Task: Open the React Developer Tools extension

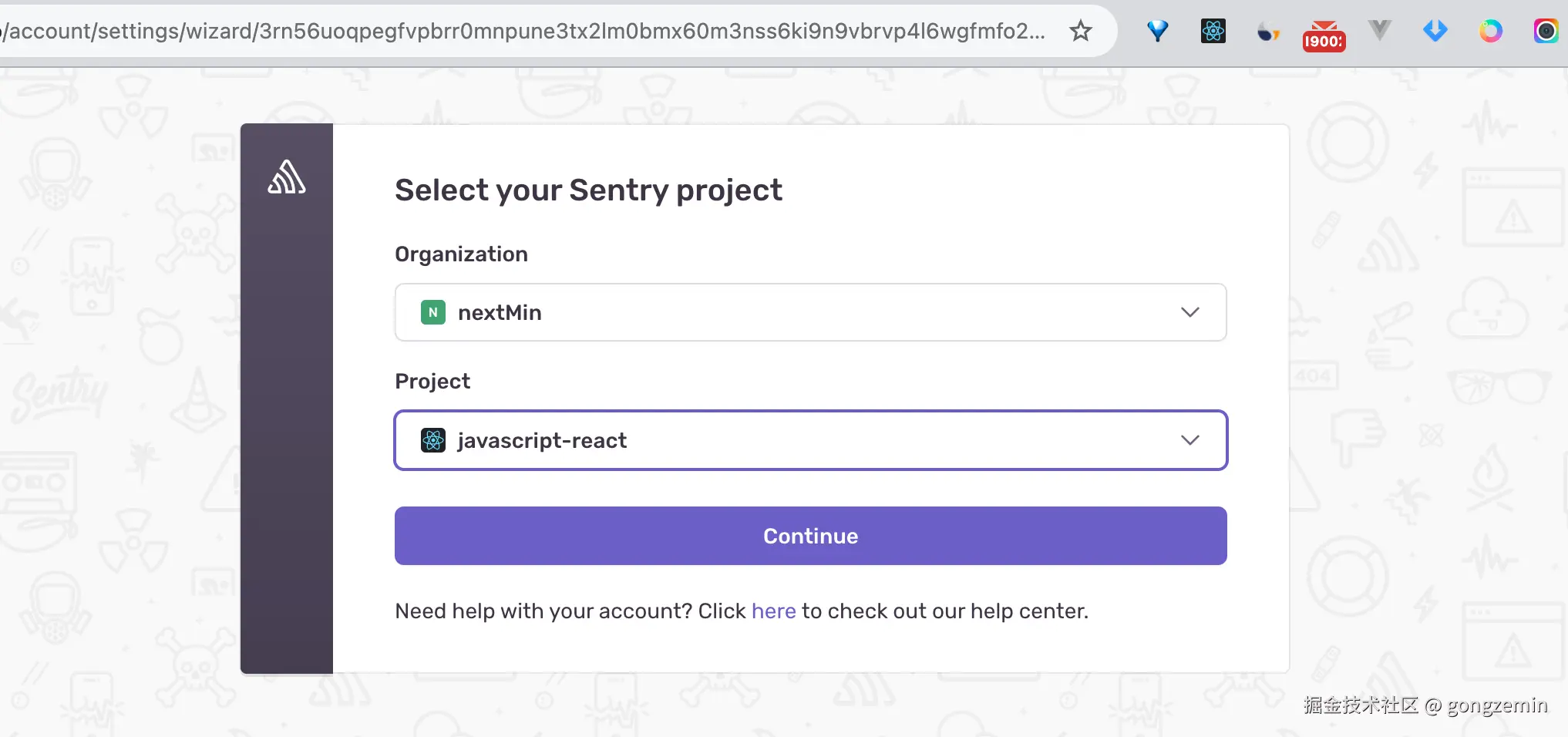Action: coord(1213,31)
